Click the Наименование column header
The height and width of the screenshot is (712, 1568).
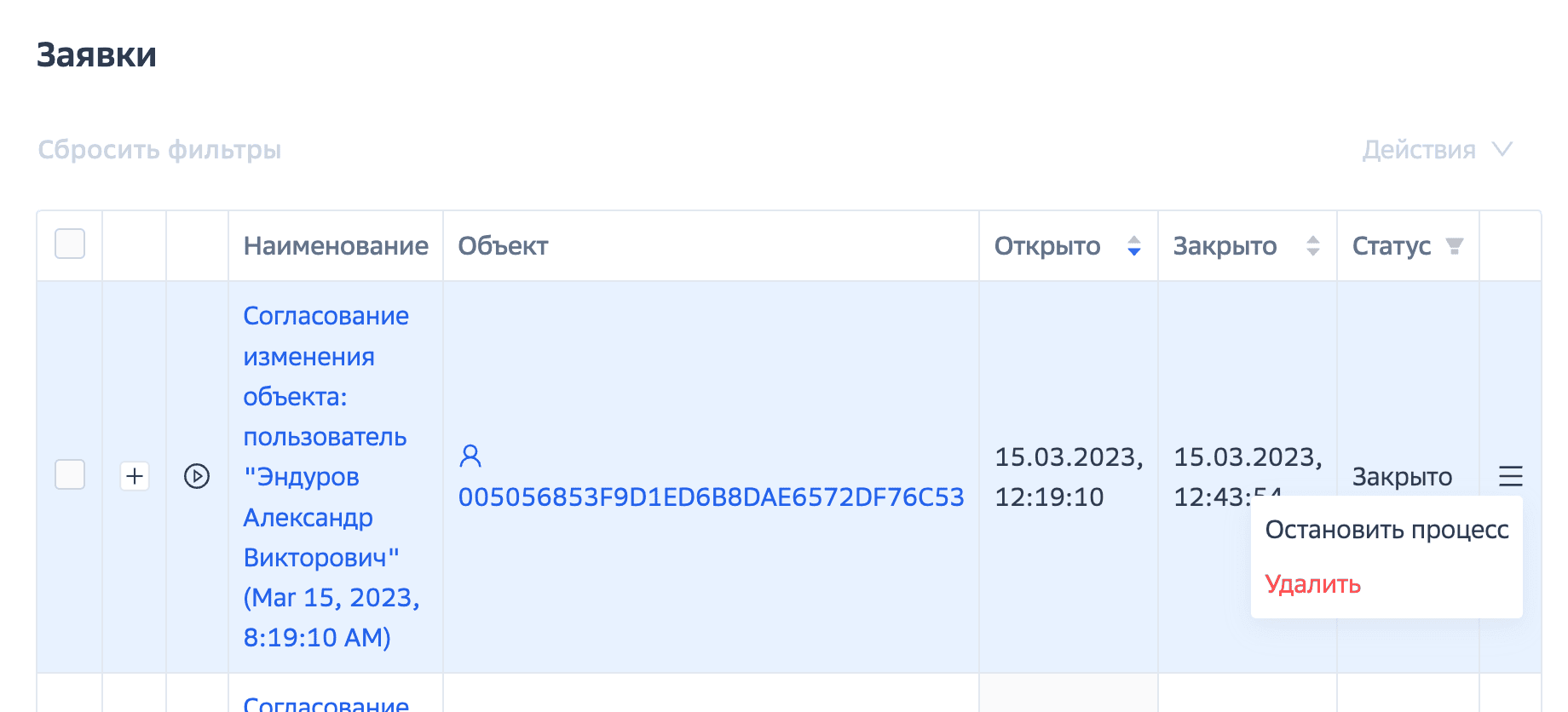[x=336, y=246]
